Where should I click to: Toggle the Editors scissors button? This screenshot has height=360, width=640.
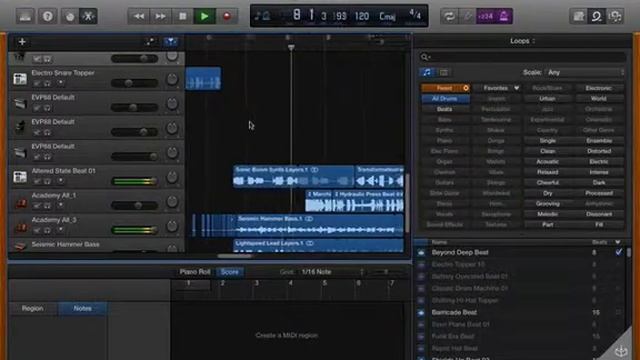(x=88, y=16)
